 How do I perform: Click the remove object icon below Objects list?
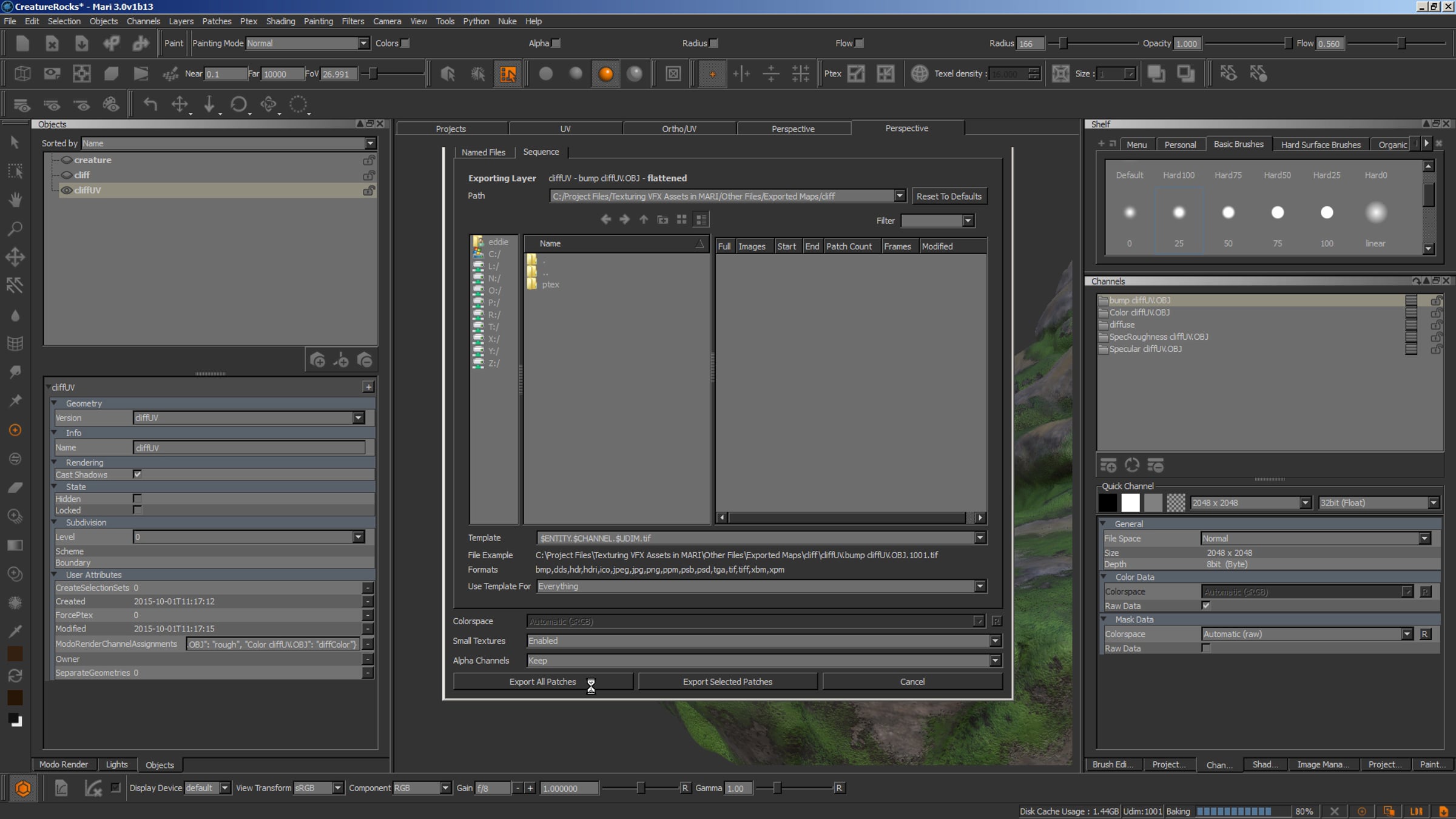point(365,361)
